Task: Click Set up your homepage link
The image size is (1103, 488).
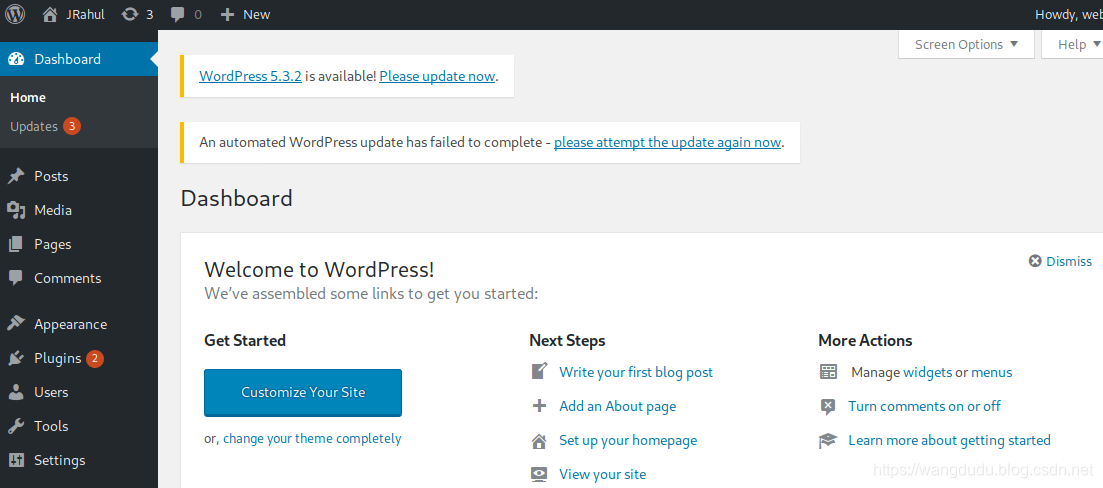Action: coord(628,440)
